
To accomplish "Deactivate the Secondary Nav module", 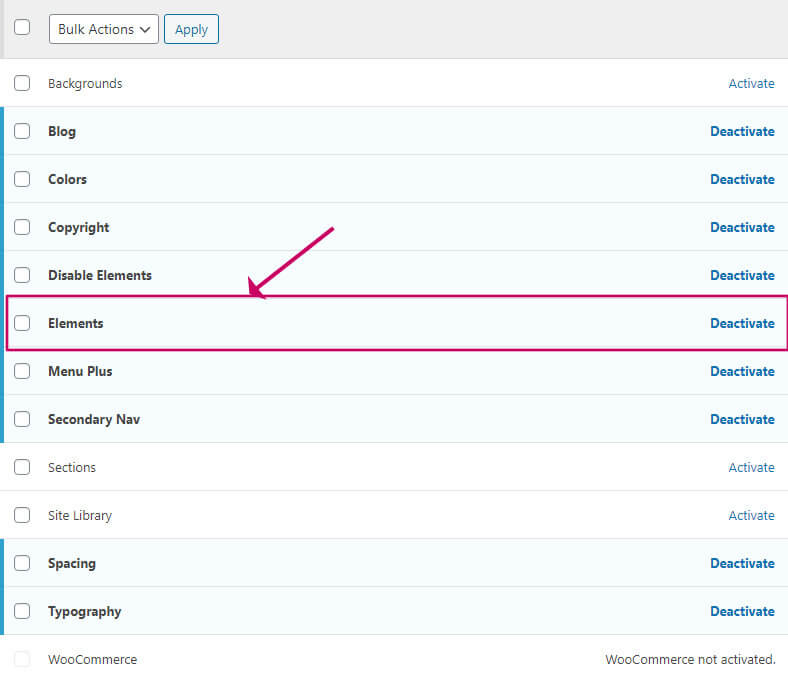I will coord(742,419).
